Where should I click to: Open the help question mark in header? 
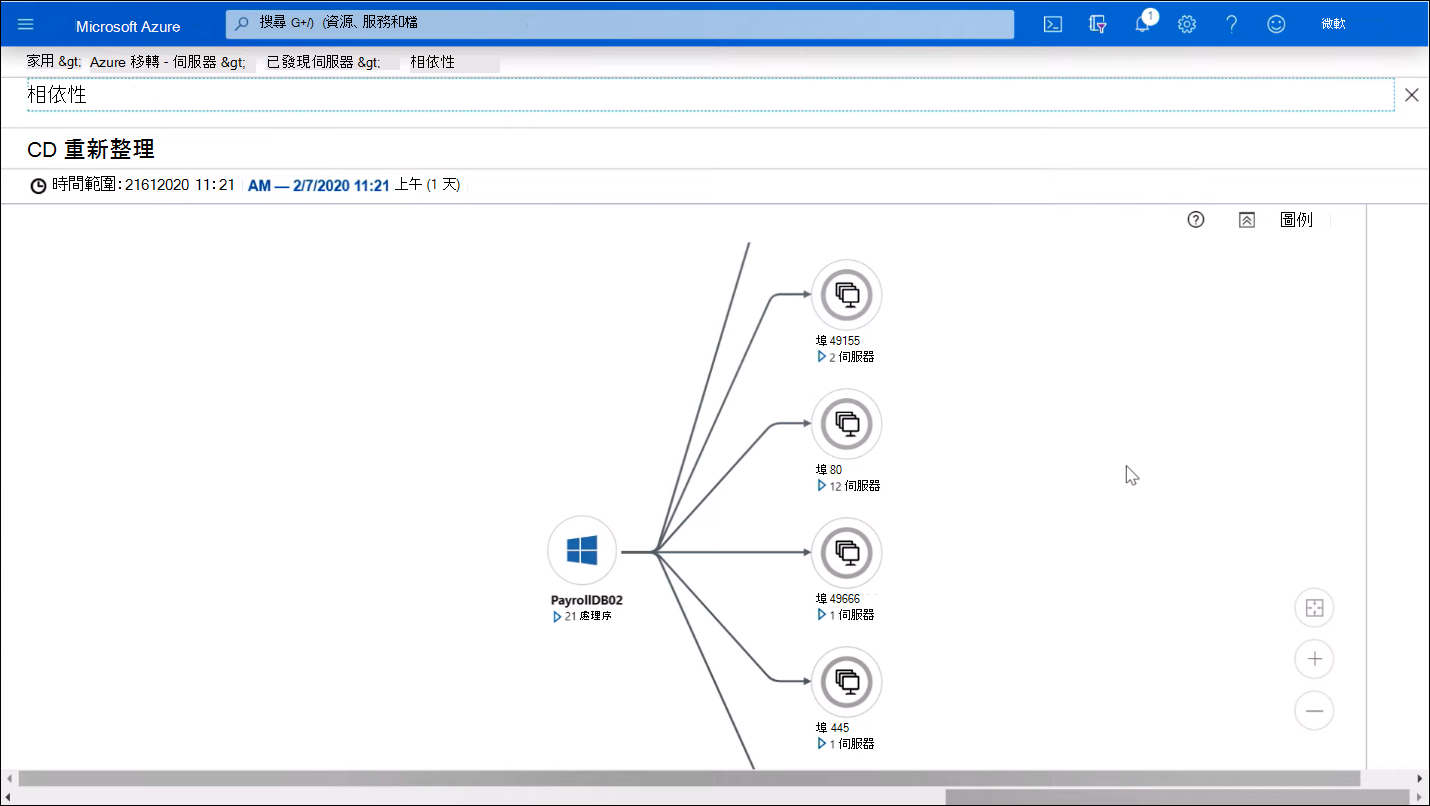coord(1232,25)
